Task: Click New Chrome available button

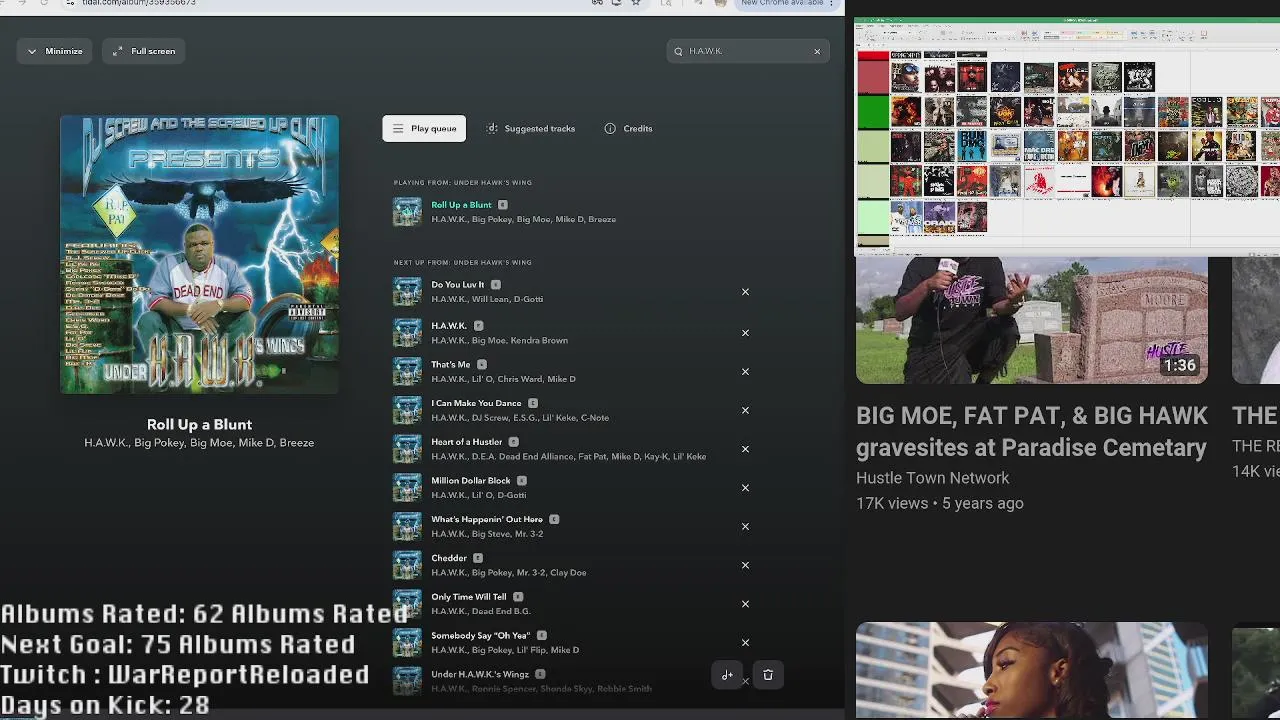Action: 787,3
